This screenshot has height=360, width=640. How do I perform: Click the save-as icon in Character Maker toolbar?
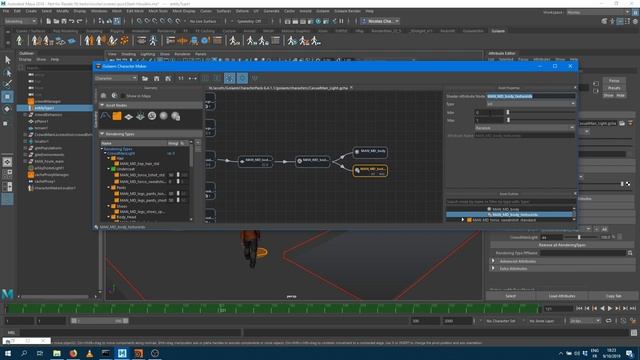168,78
